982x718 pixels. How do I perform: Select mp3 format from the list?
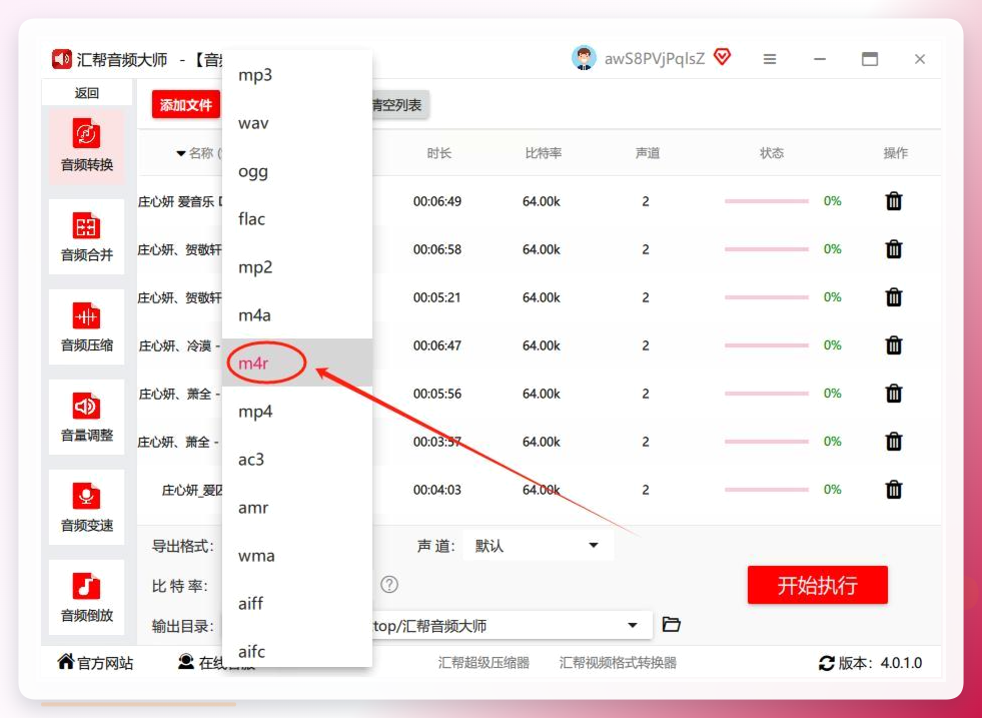[x=297, y=75]
